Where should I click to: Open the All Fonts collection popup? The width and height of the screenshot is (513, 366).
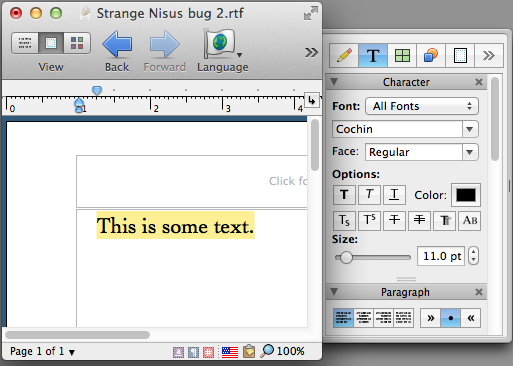click(422, 106)
